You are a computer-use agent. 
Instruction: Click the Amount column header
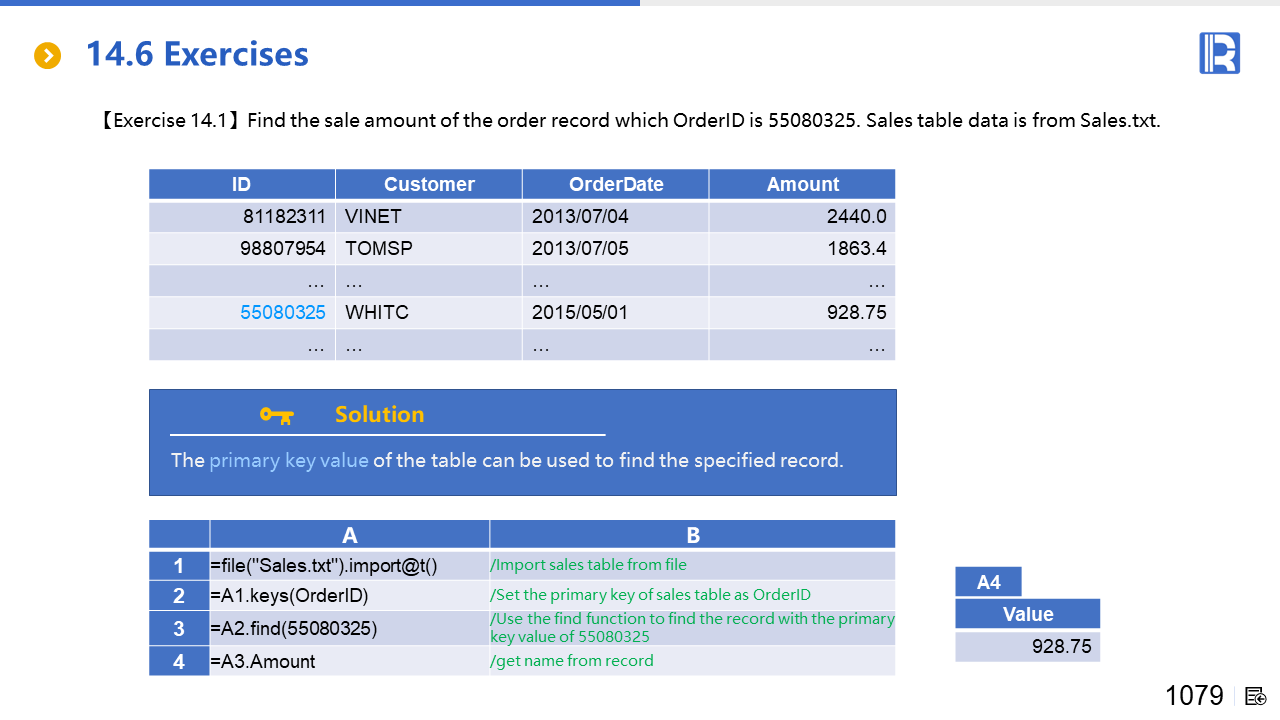coord(802,184)
